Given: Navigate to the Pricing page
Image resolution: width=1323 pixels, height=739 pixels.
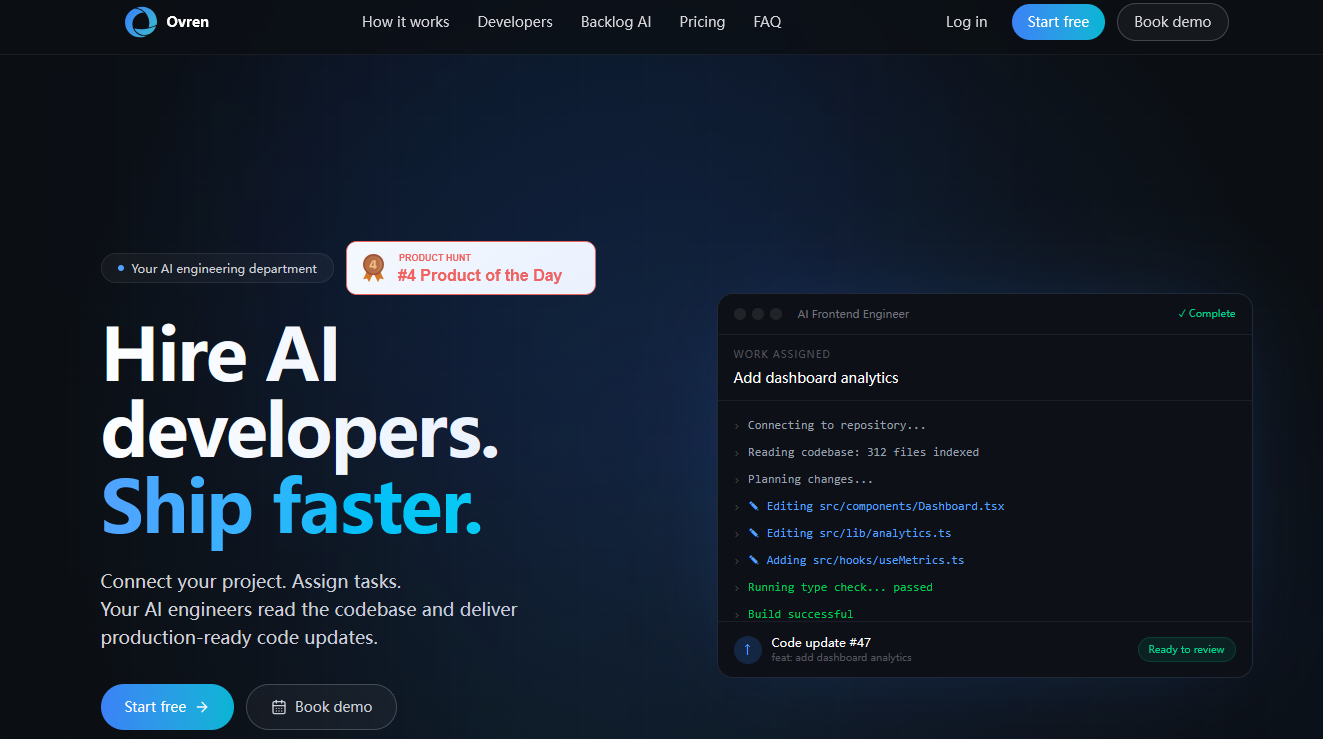Looking at the screenshot, I should pyautogui.click(x=702, y=22).
